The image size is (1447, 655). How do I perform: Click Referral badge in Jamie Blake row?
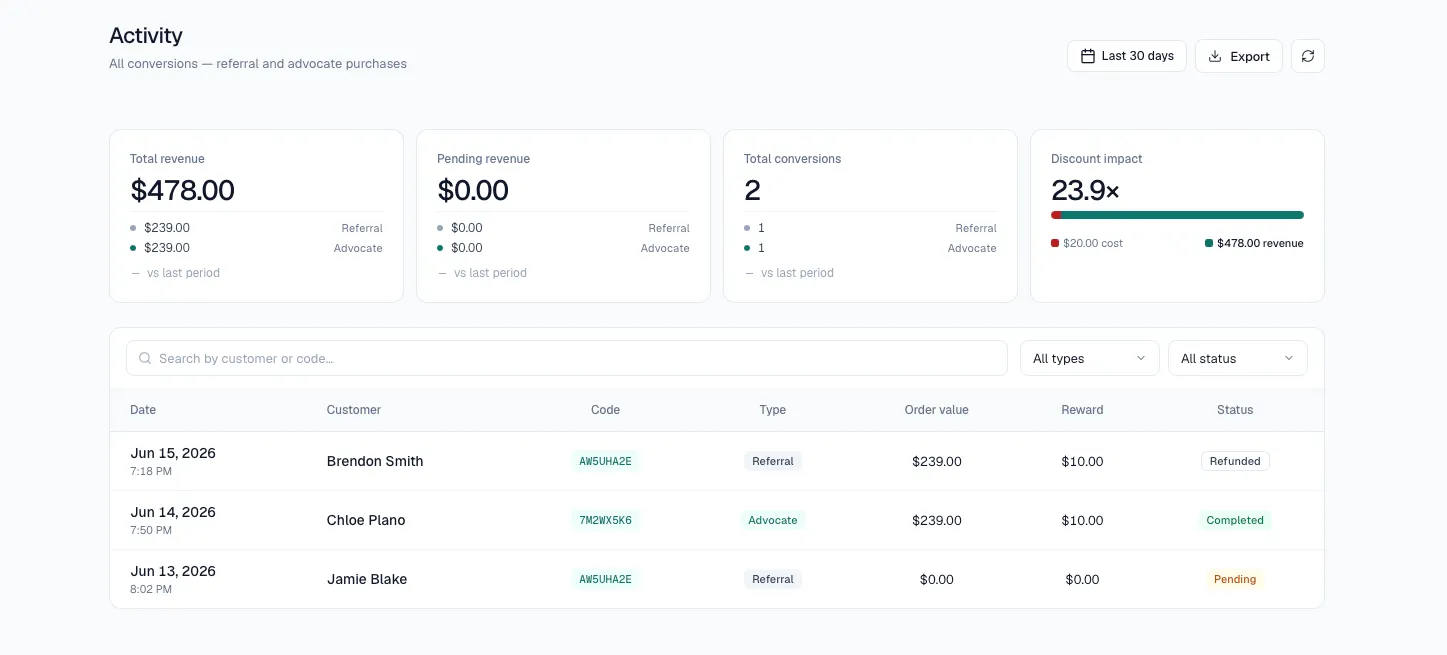tap(773, 579)
